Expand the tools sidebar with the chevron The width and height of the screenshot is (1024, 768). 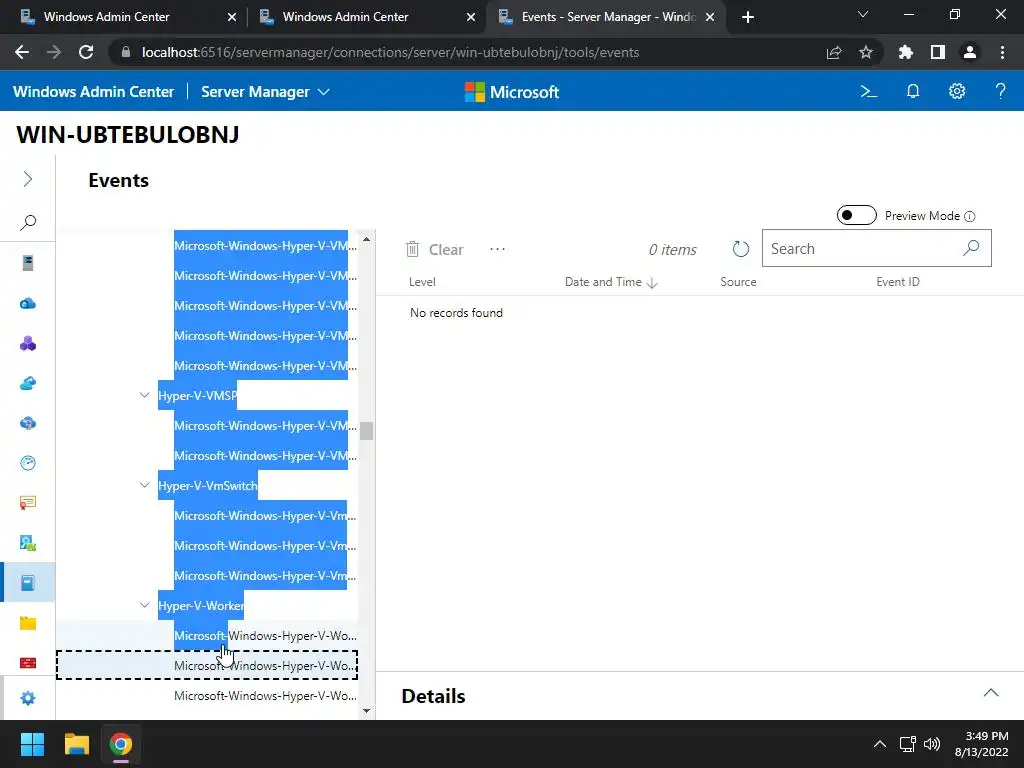[x=27, y=179]
